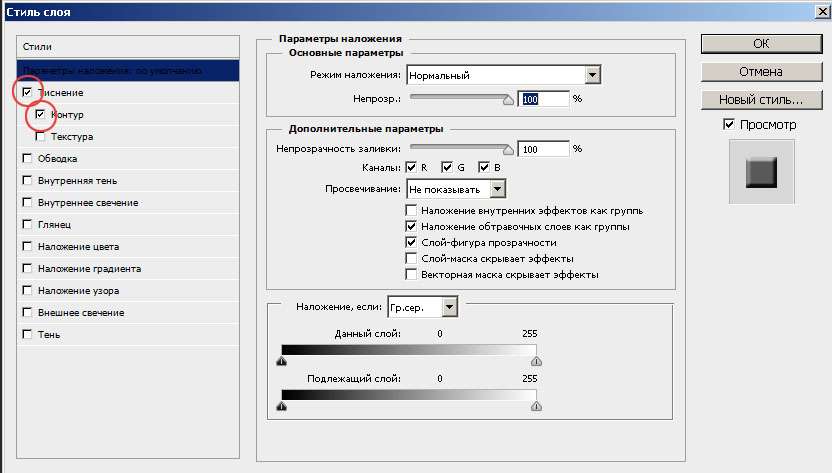Close the Стиль слоя dialog
832x473 pixels.
[x=823, y=12]
